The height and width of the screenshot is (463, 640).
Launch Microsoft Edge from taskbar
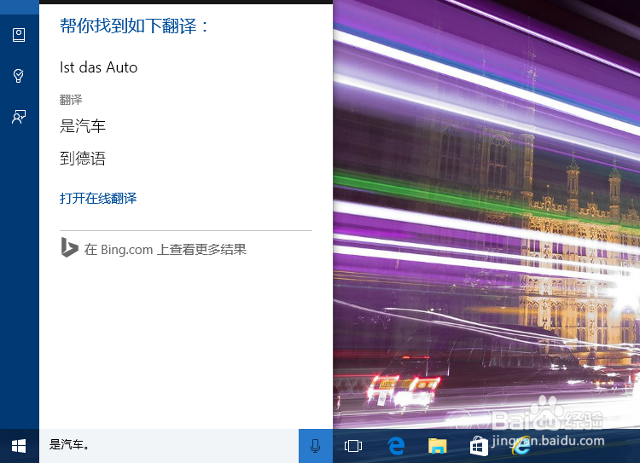396,446
